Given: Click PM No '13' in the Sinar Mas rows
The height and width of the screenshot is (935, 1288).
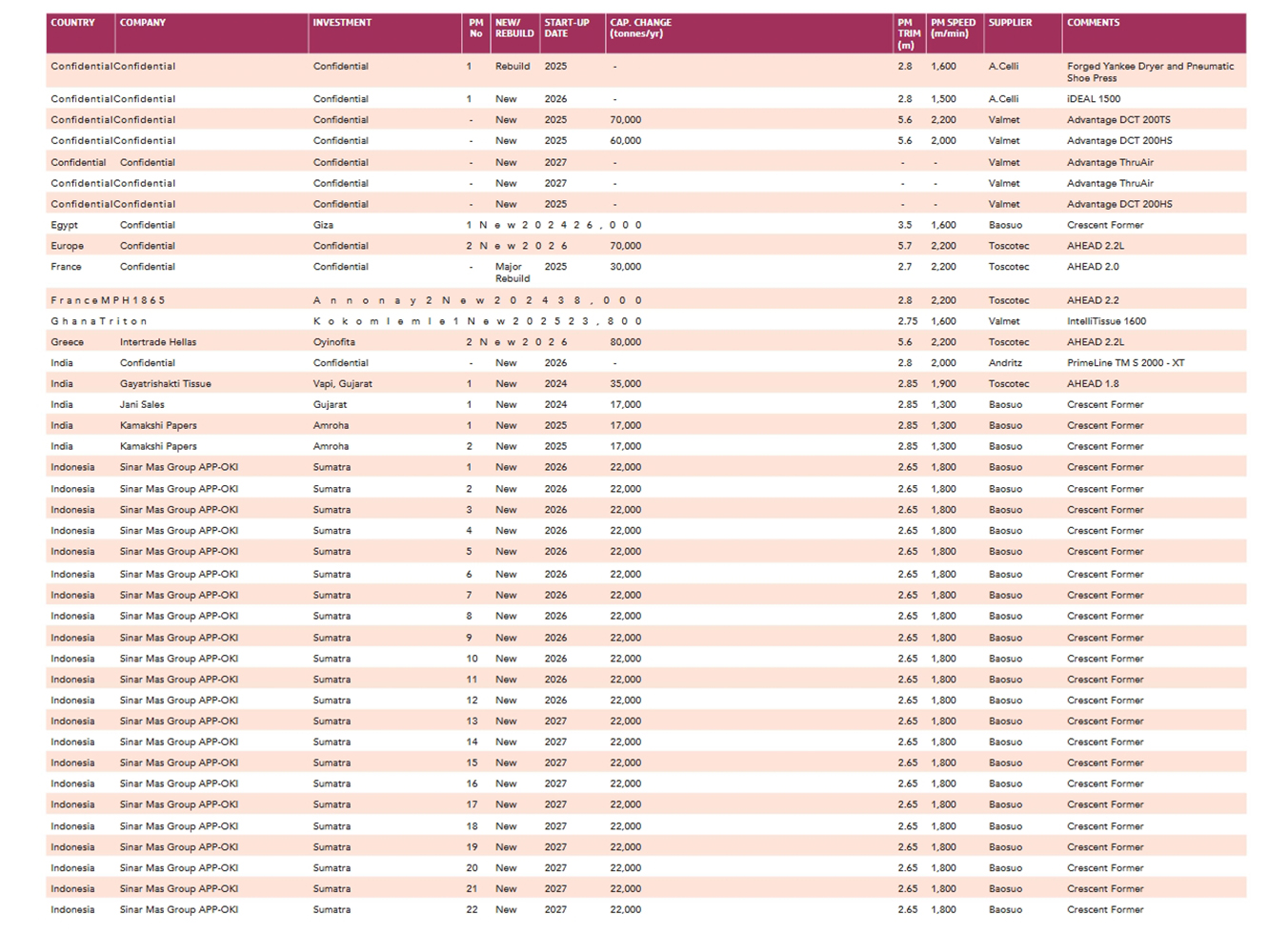Looking at the screenshot, I should (x=473, y=722).
